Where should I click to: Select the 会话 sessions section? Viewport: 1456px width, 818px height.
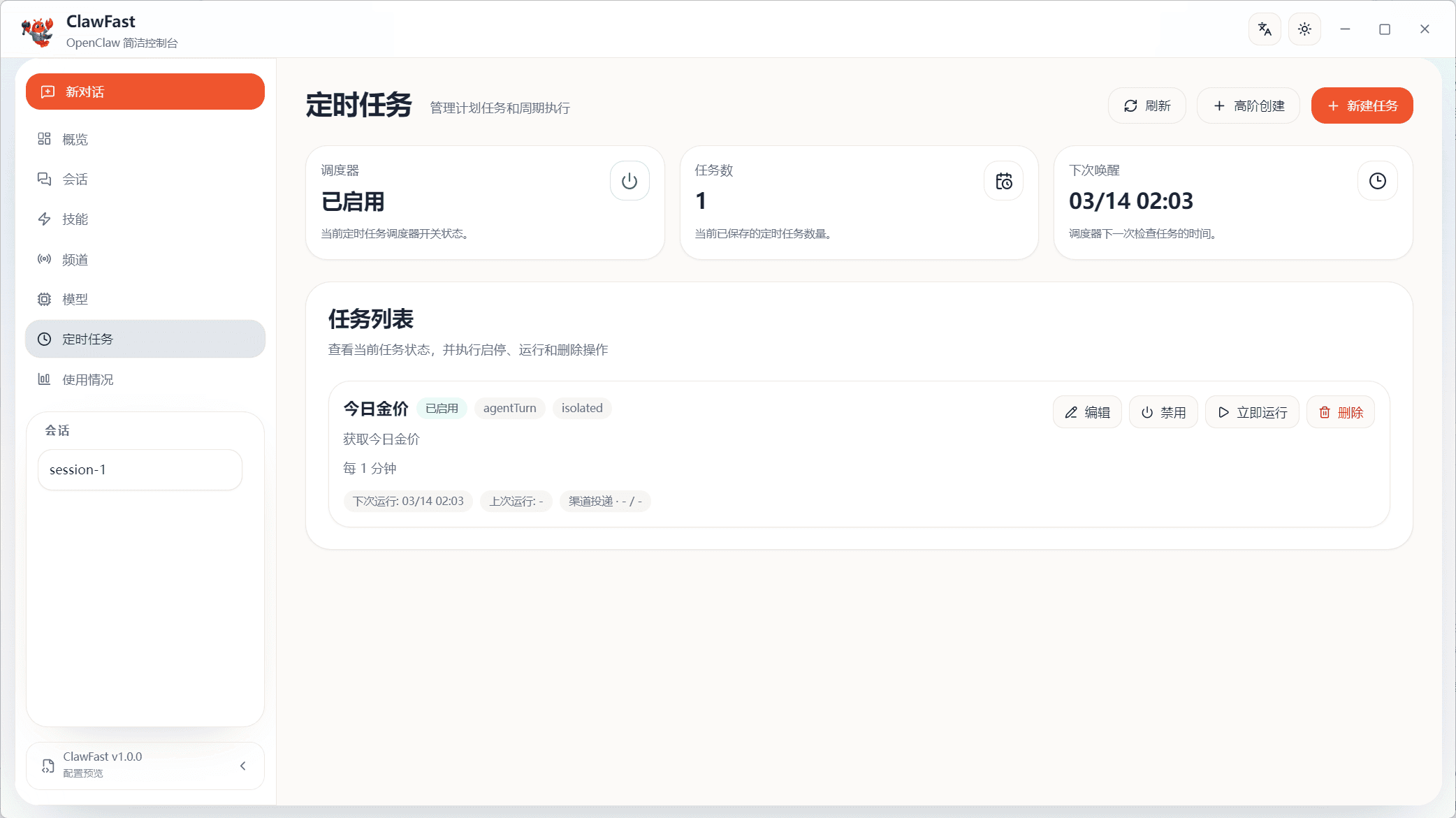tap(73, 179)
